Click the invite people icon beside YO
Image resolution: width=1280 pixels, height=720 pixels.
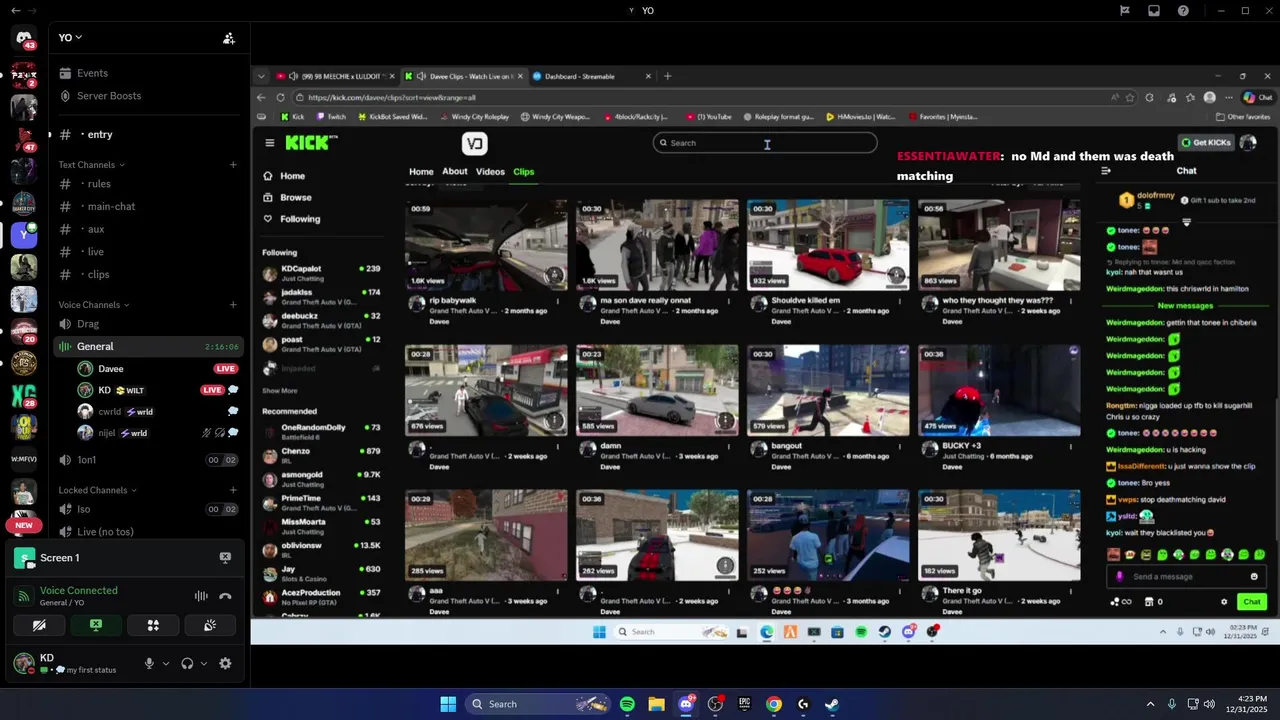(229, 38)
